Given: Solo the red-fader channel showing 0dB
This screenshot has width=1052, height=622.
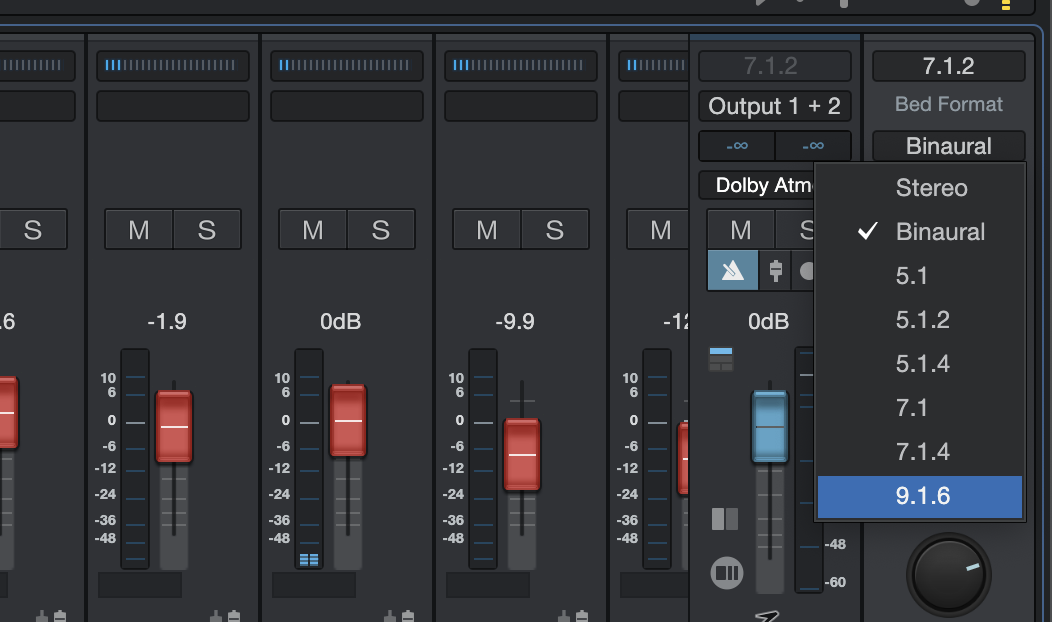Looking at the screenshot, I should pyautogui.click(x=380, y=229).
